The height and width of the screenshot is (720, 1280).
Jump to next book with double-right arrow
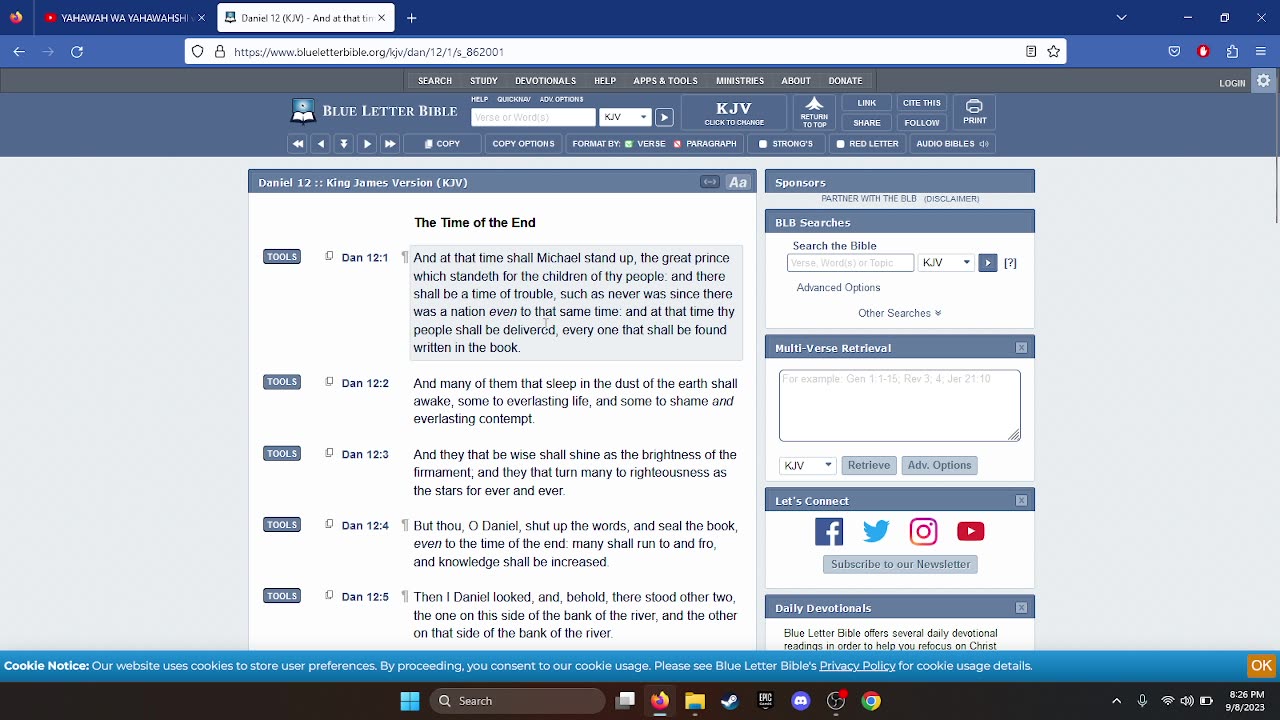(390, 144)
